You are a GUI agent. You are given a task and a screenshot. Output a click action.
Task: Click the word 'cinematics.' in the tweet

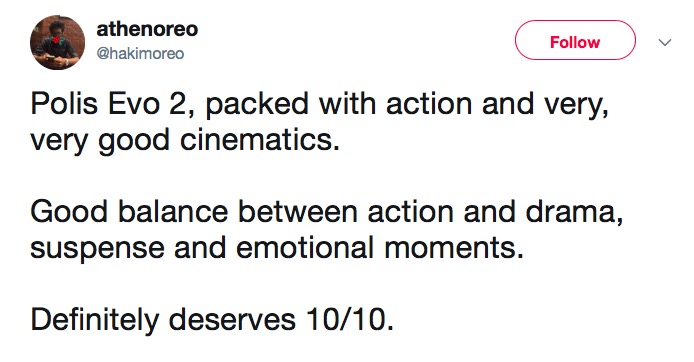[259, 139]
